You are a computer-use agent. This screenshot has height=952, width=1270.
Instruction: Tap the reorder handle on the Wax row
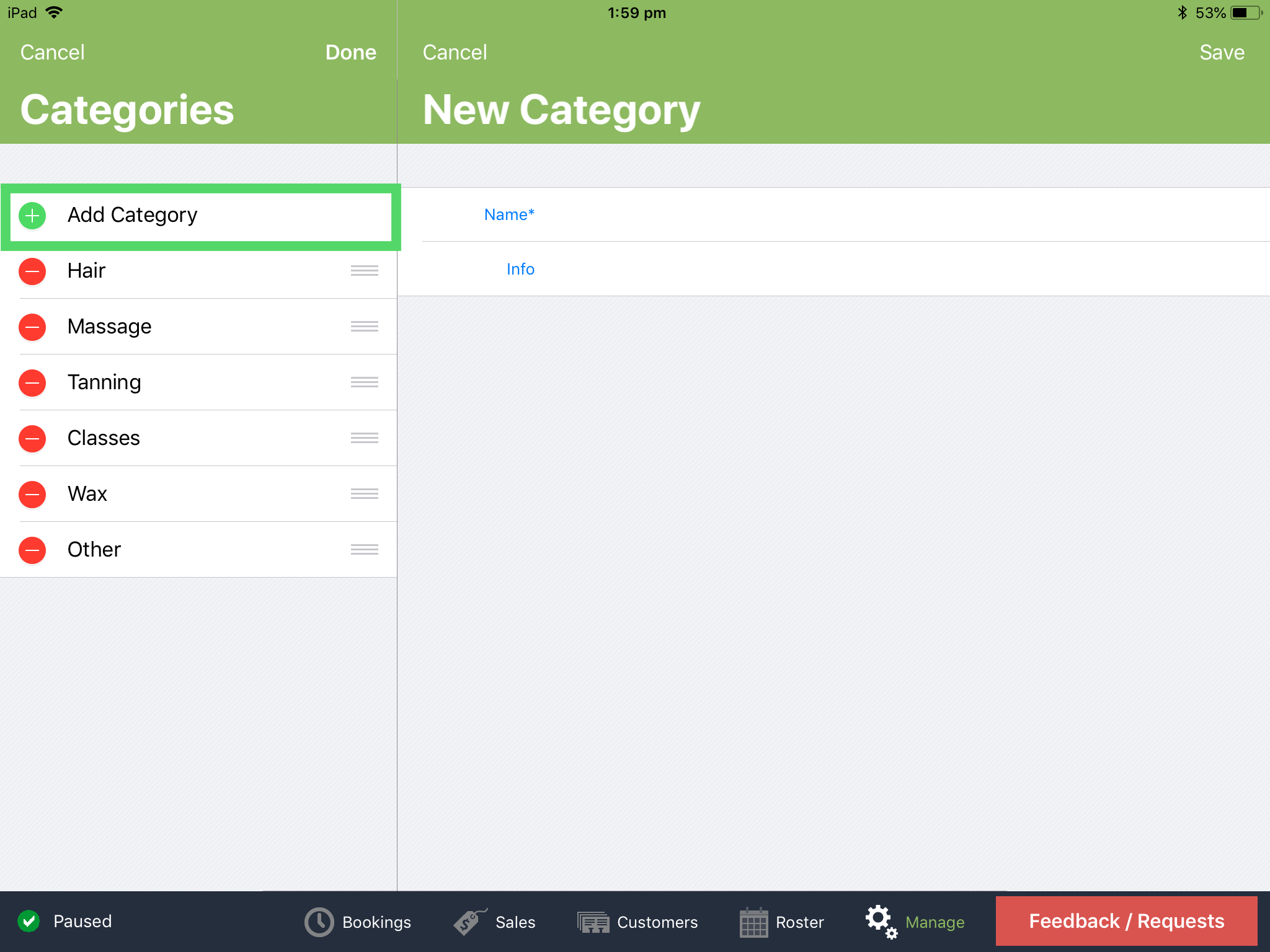[365, 494]
